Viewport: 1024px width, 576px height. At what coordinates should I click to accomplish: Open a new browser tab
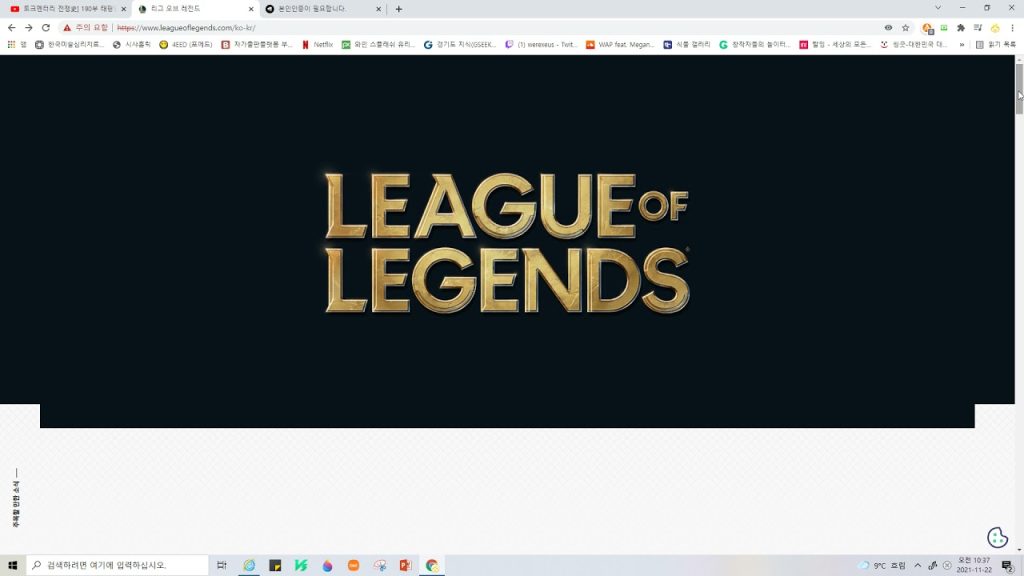[x=399, y=9]
